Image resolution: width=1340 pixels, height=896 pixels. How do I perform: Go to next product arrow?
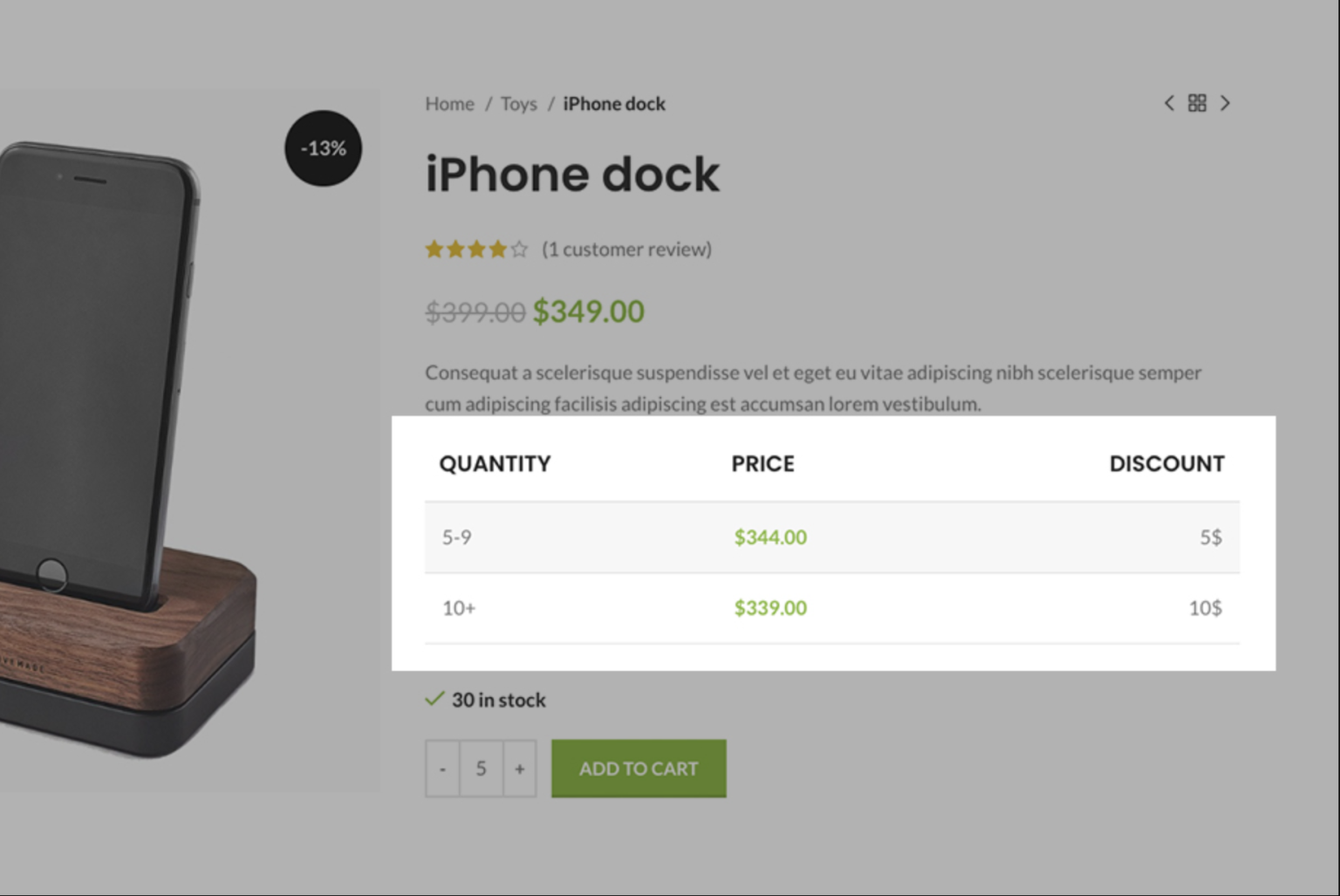(x=1225, y=103)
